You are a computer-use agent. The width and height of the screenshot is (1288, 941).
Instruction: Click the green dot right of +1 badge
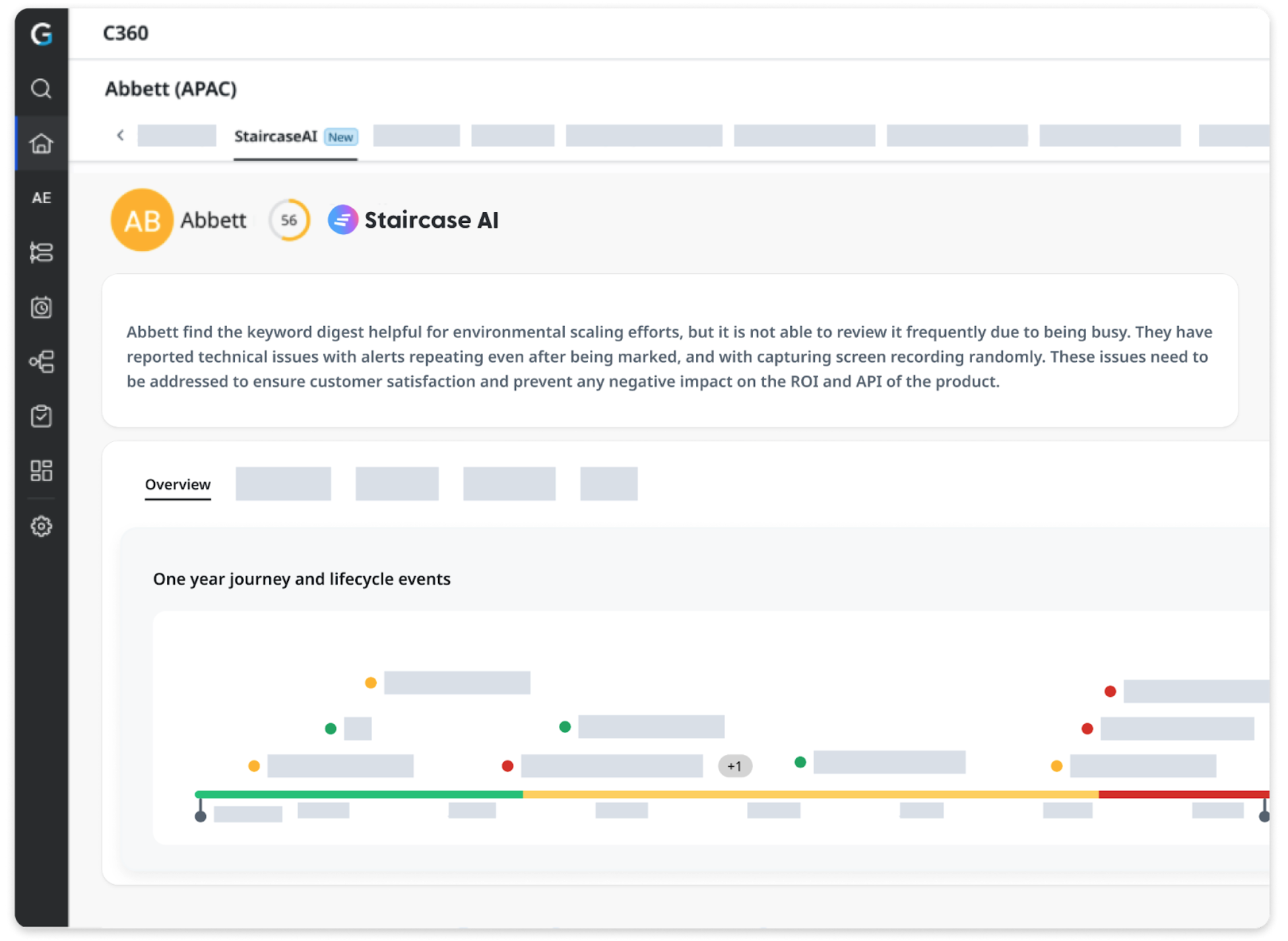tap(800, 762)
